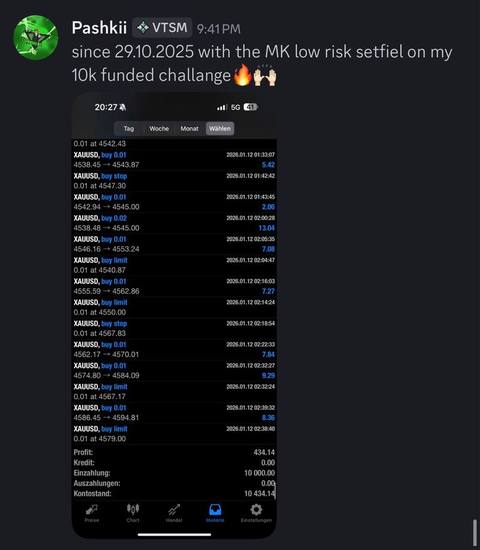This screenshot has height=550, width=480.
Task: Click the raised hands emoji
Action: [x=265, y=75]
